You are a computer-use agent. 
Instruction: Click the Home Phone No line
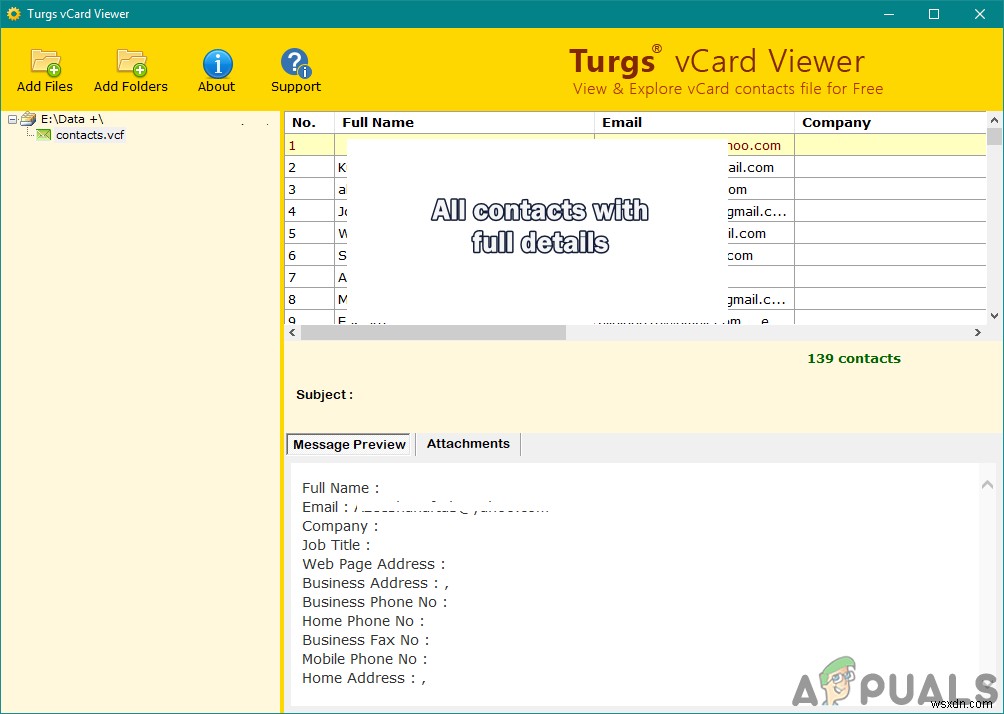[x=363, y=621]
